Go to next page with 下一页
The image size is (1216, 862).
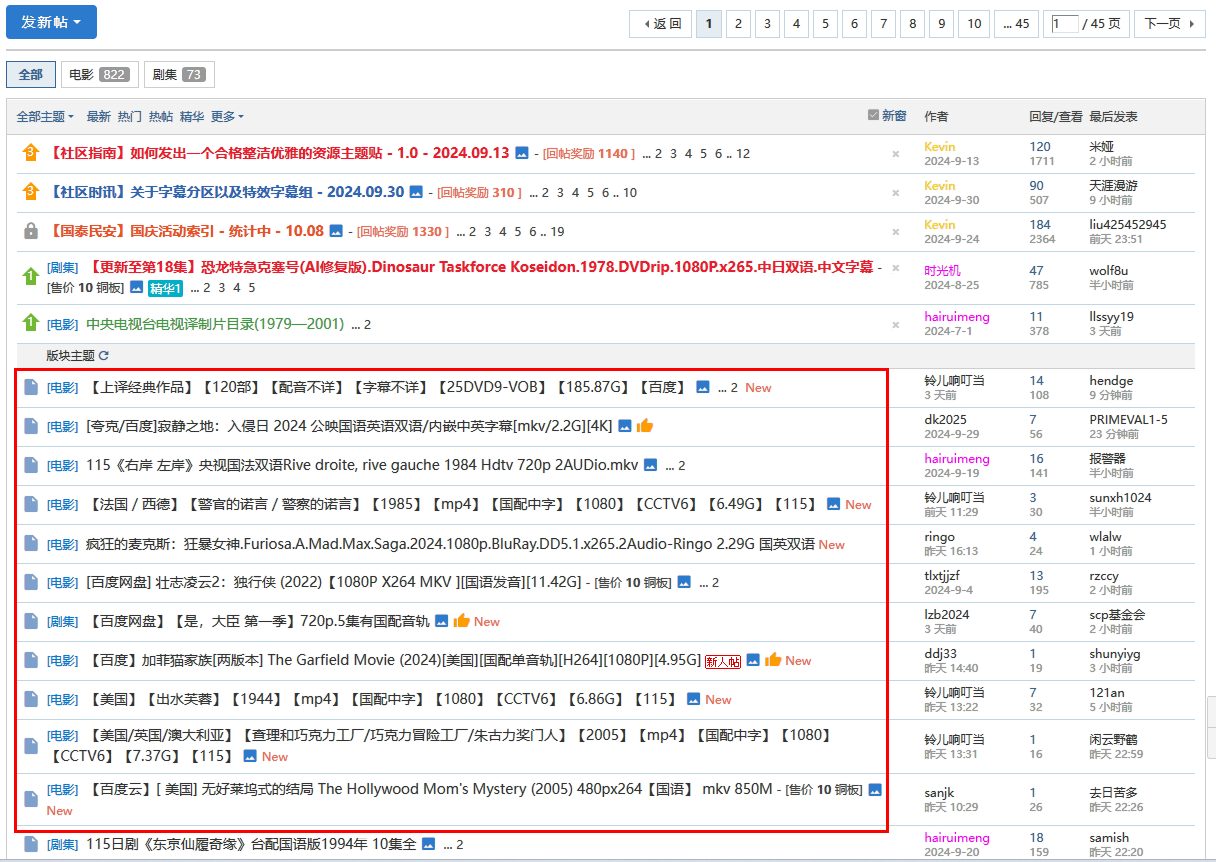tap(1169, 24)
